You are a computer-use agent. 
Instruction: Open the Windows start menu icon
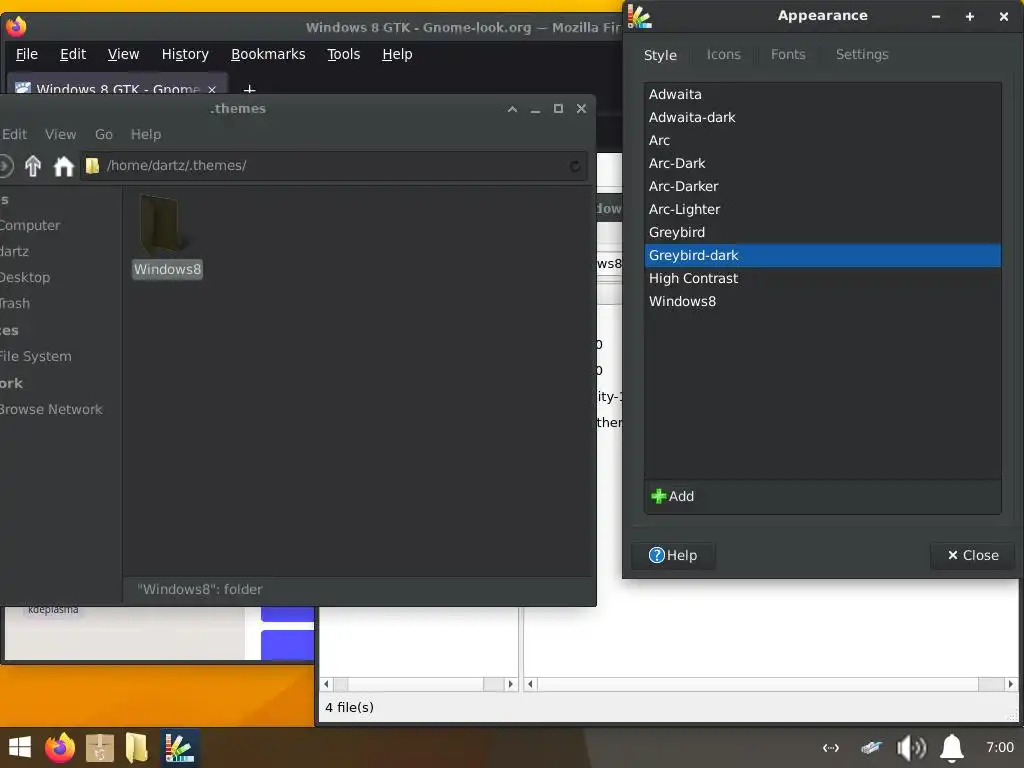tap(20, 748)
